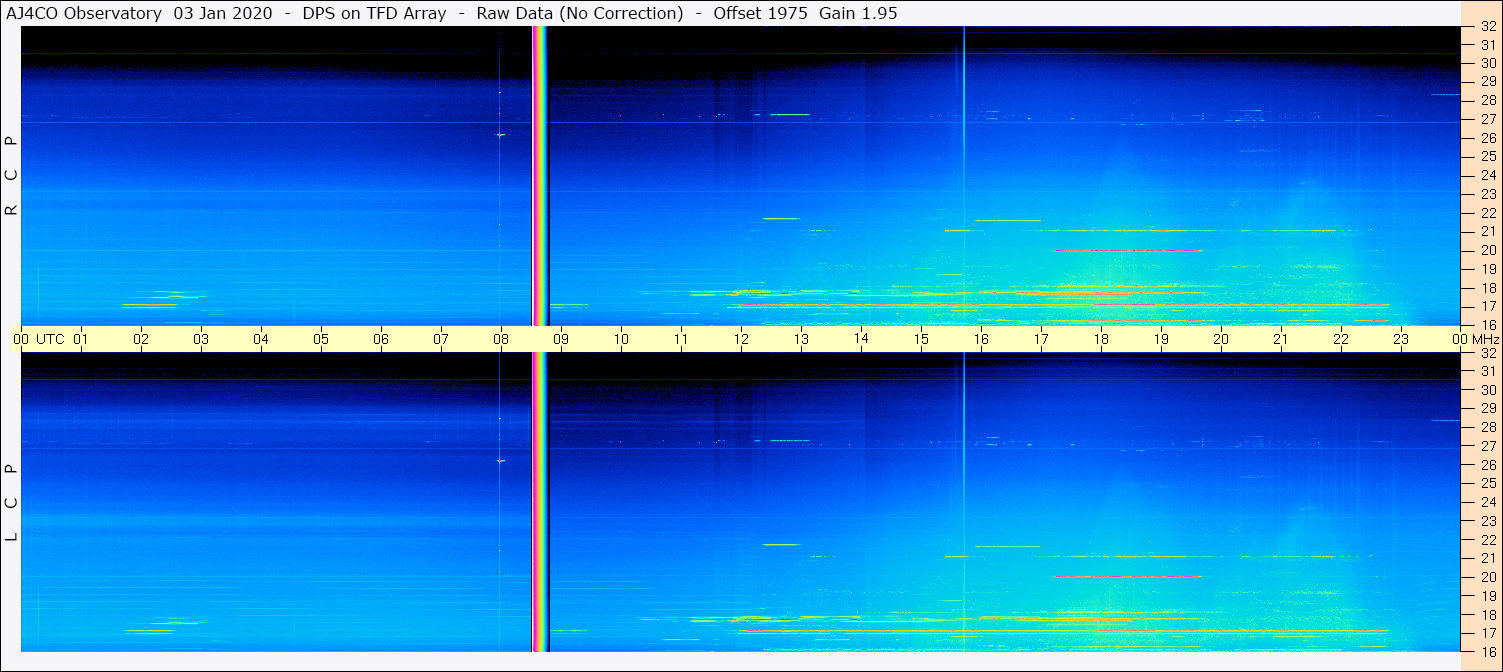Click hour 11 on the UTC time axis
1503x672 pixels.
coord(681,339)
